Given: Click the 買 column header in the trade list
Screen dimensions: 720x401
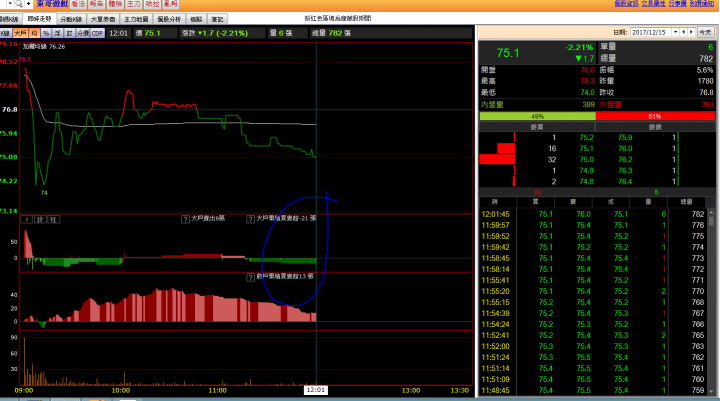Looking at the screenshot, I should (x=535, y=202).
